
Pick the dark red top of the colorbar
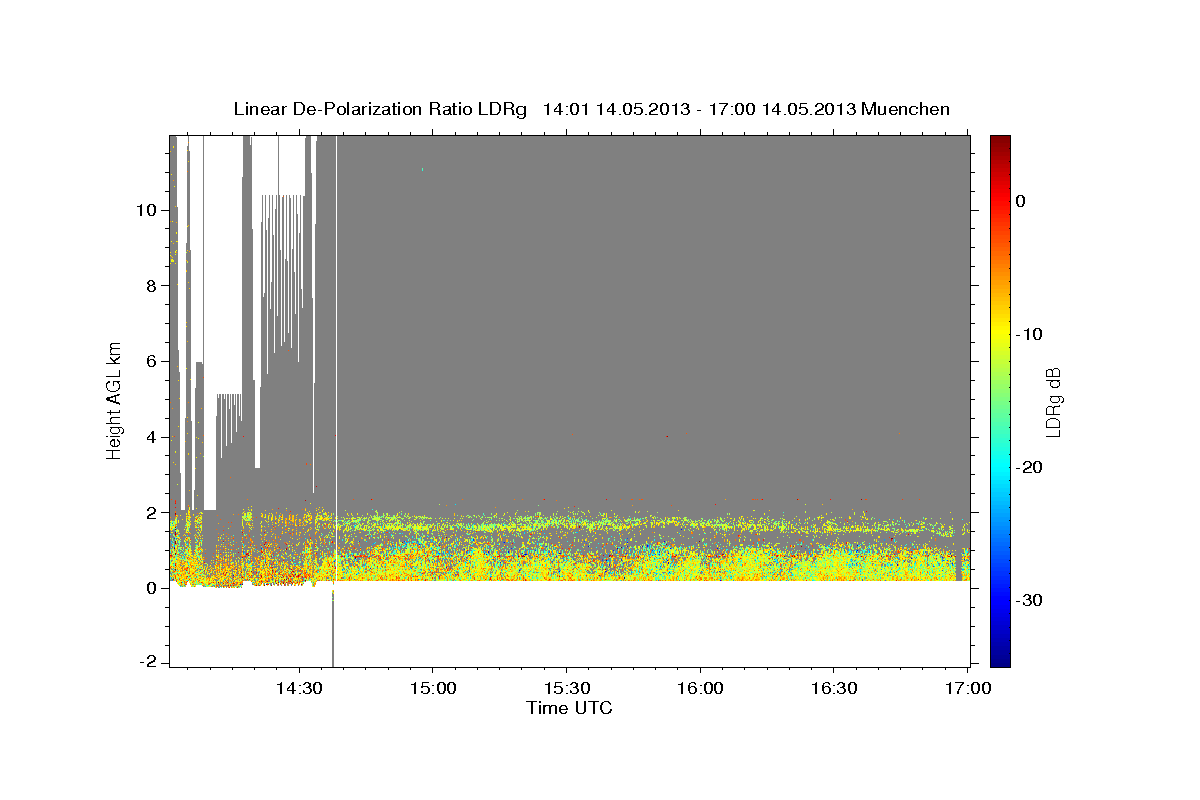1000,141
